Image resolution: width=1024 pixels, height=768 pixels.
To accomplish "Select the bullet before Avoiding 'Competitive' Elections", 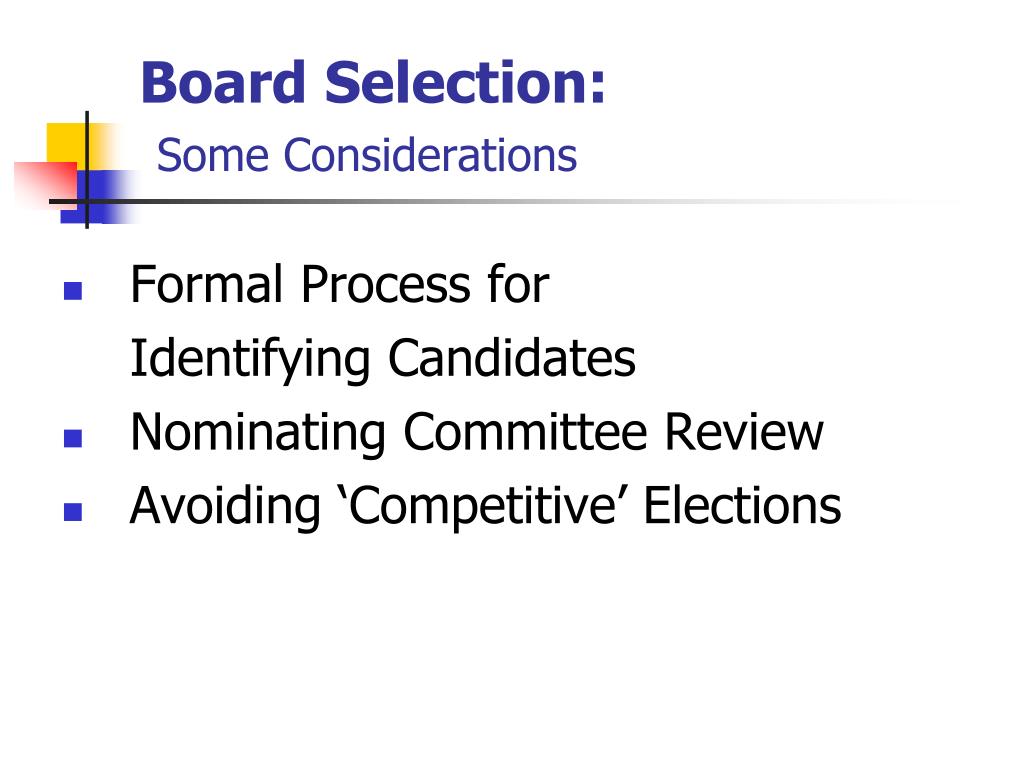I will 72,512.
